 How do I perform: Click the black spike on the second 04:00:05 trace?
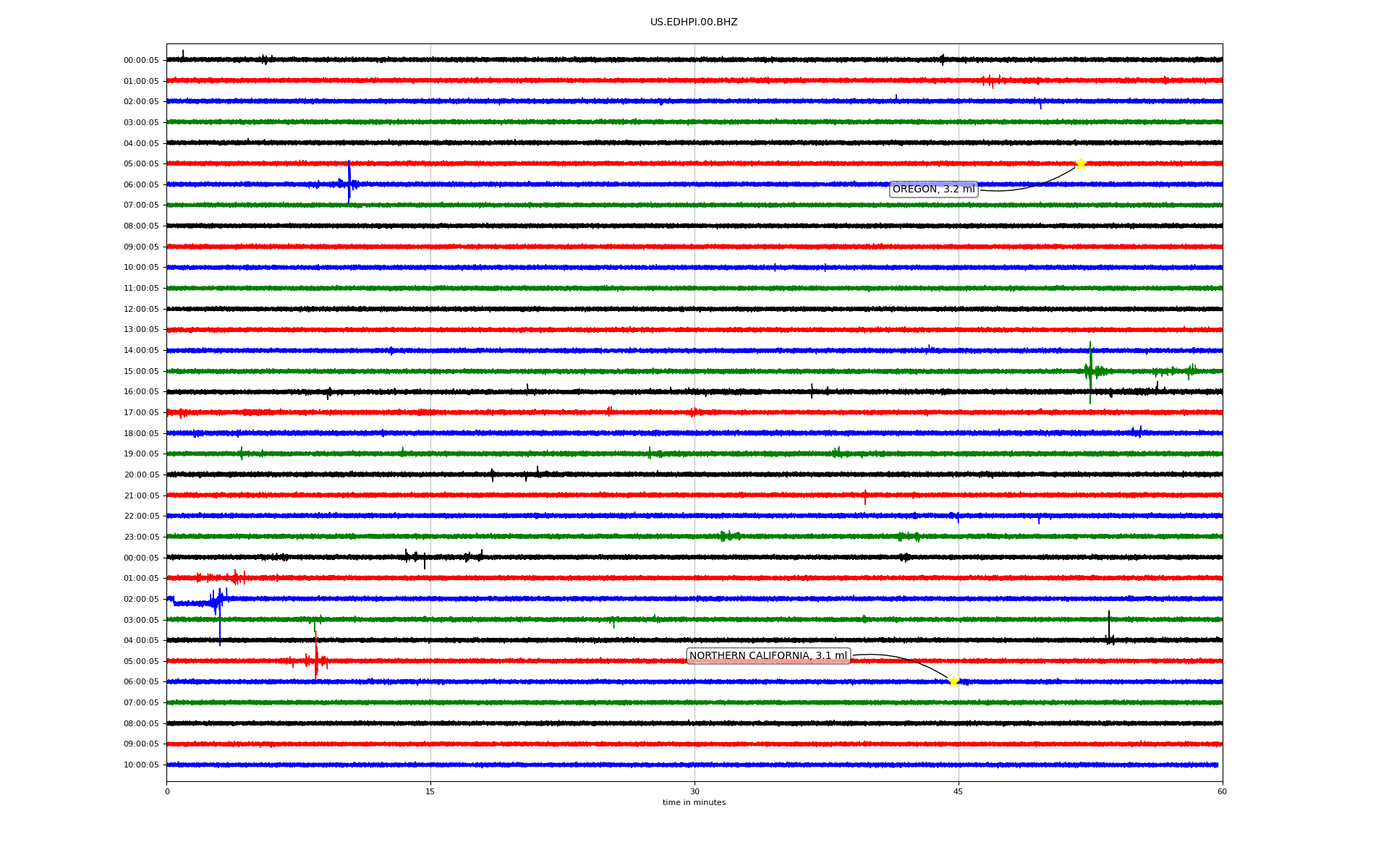(x=1108, y=629)
